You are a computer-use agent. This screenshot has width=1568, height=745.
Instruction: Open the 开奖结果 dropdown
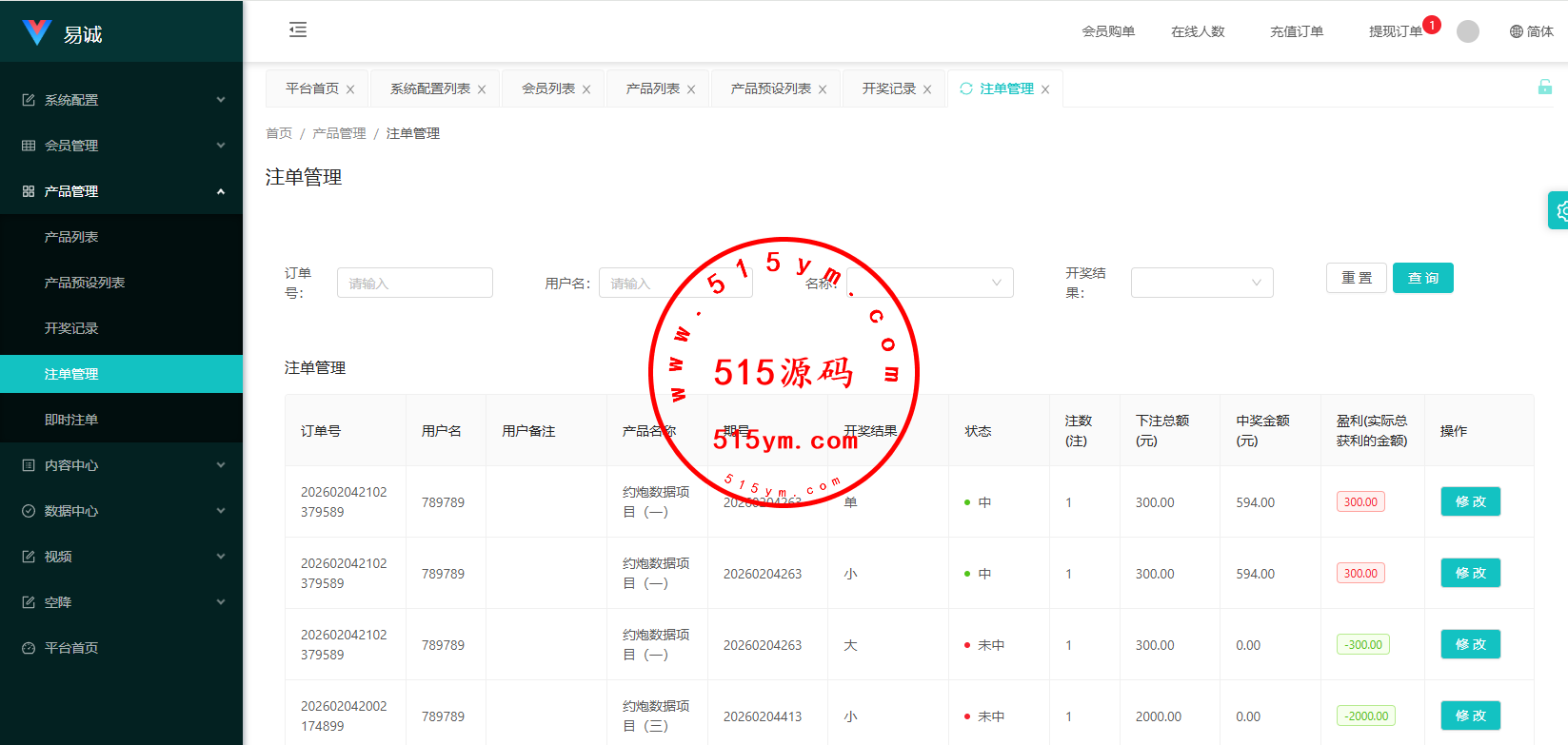(1201, 283)
